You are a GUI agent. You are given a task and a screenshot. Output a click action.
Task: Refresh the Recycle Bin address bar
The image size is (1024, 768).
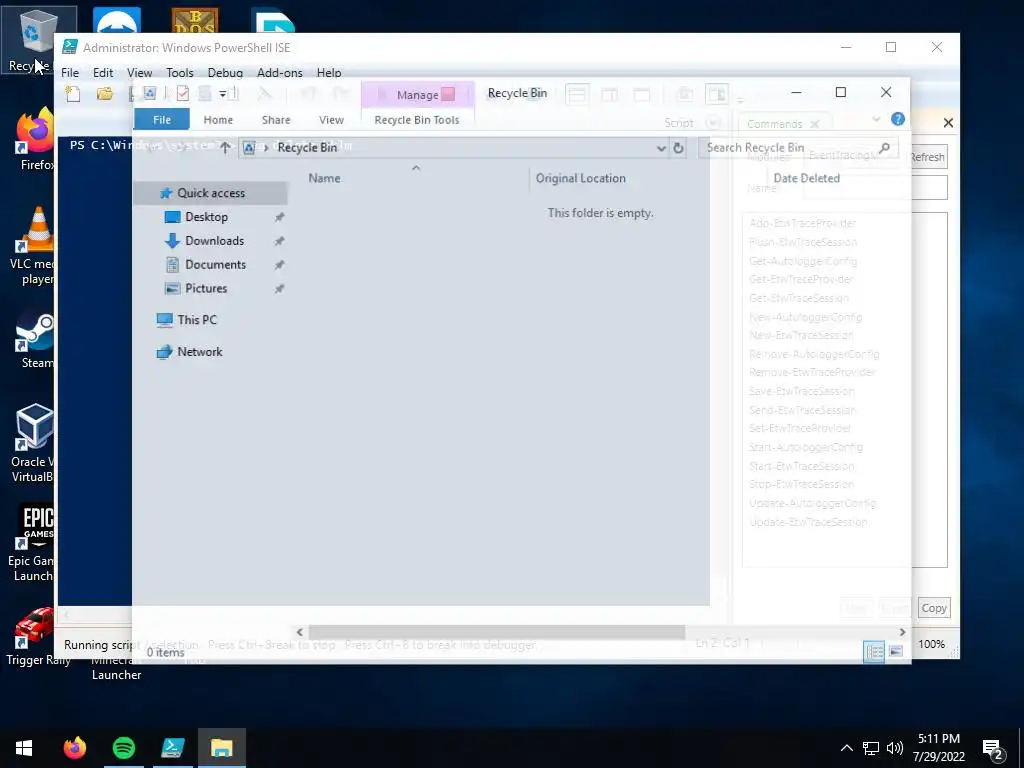[x=679, y=148]
